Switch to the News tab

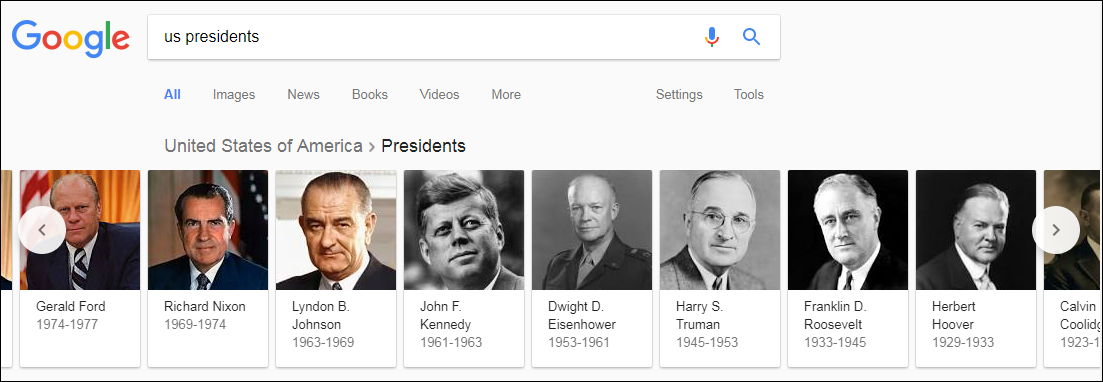pos(303,94)
